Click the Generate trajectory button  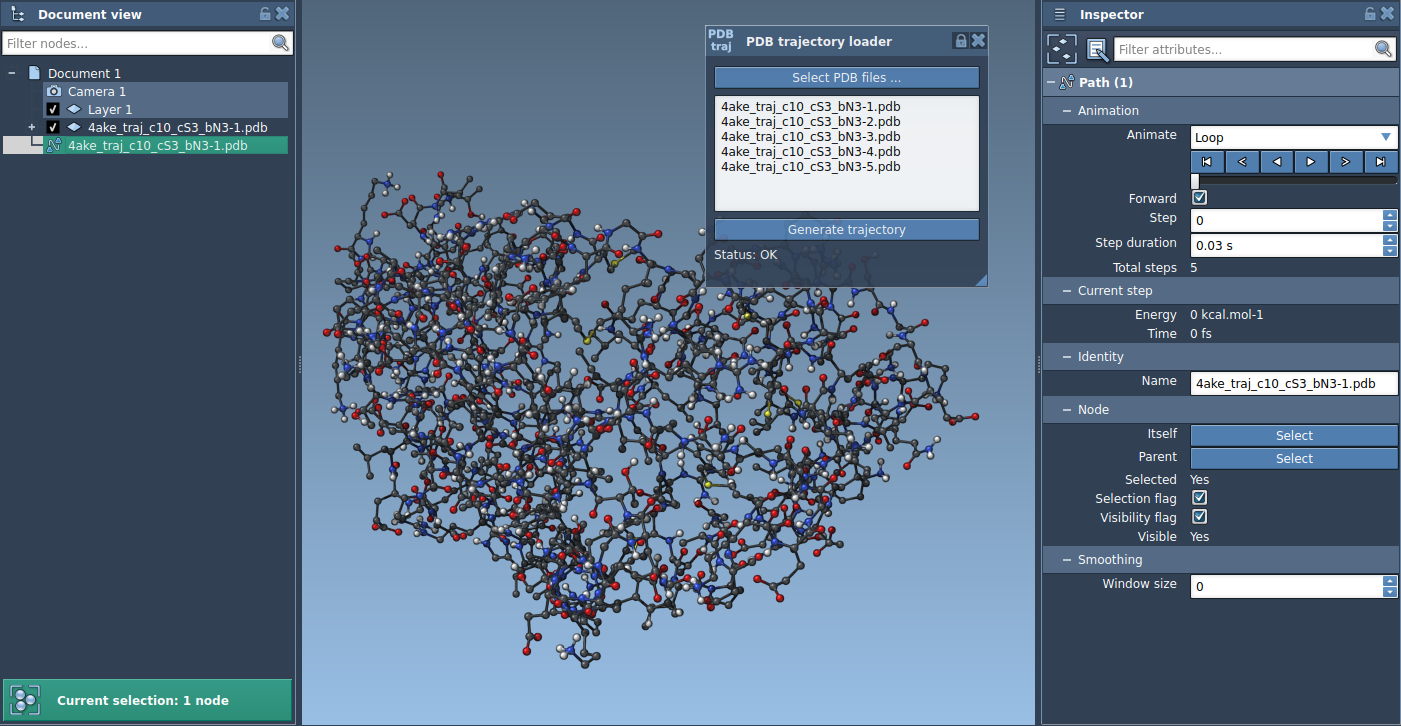(x=846, y=229)
